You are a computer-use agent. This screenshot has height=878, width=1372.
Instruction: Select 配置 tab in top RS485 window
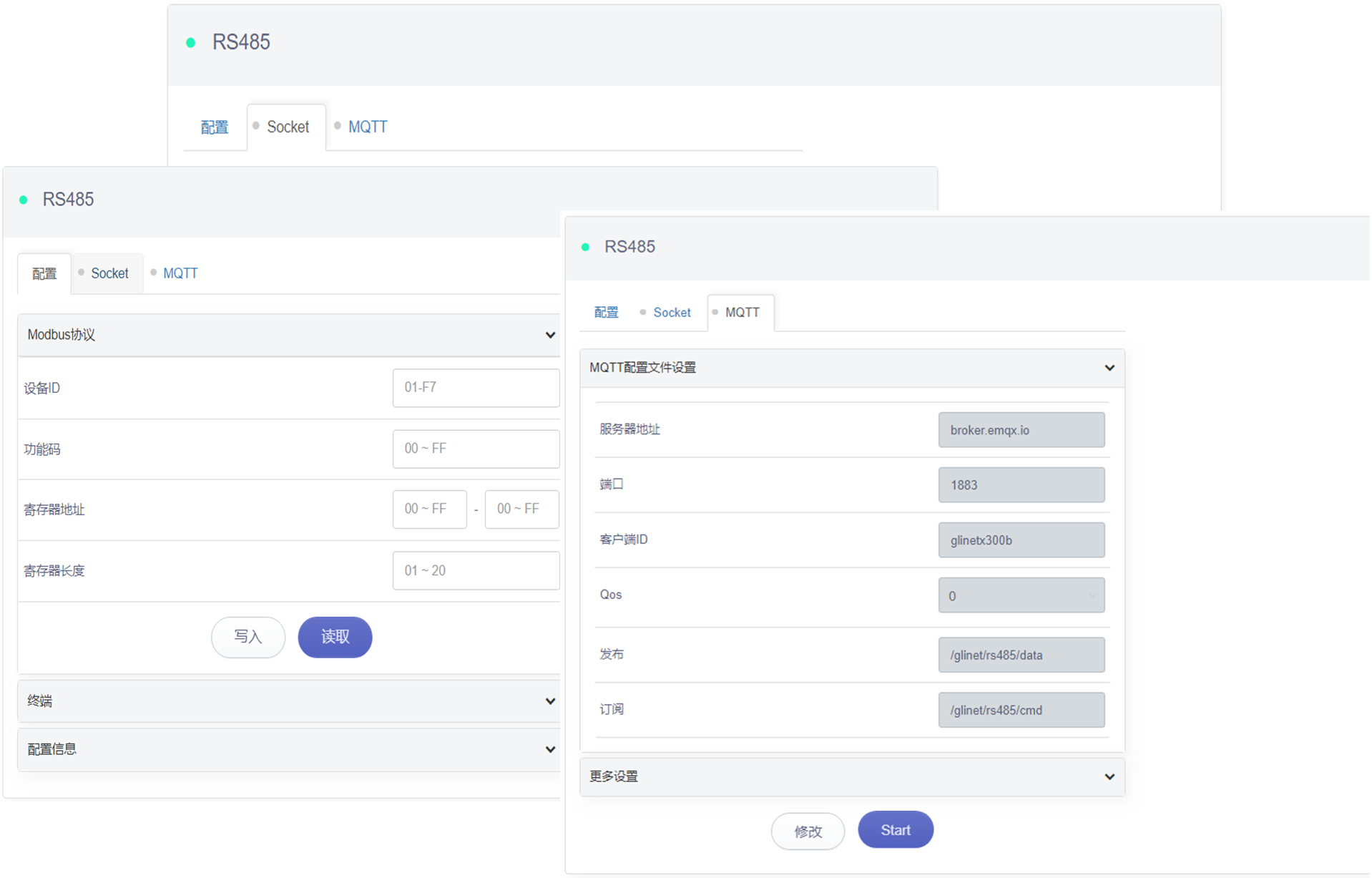[215, 127]
